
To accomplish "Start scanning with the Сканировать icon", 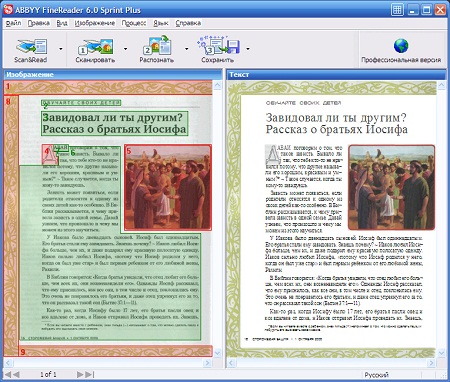I will (x=95, y=47).
